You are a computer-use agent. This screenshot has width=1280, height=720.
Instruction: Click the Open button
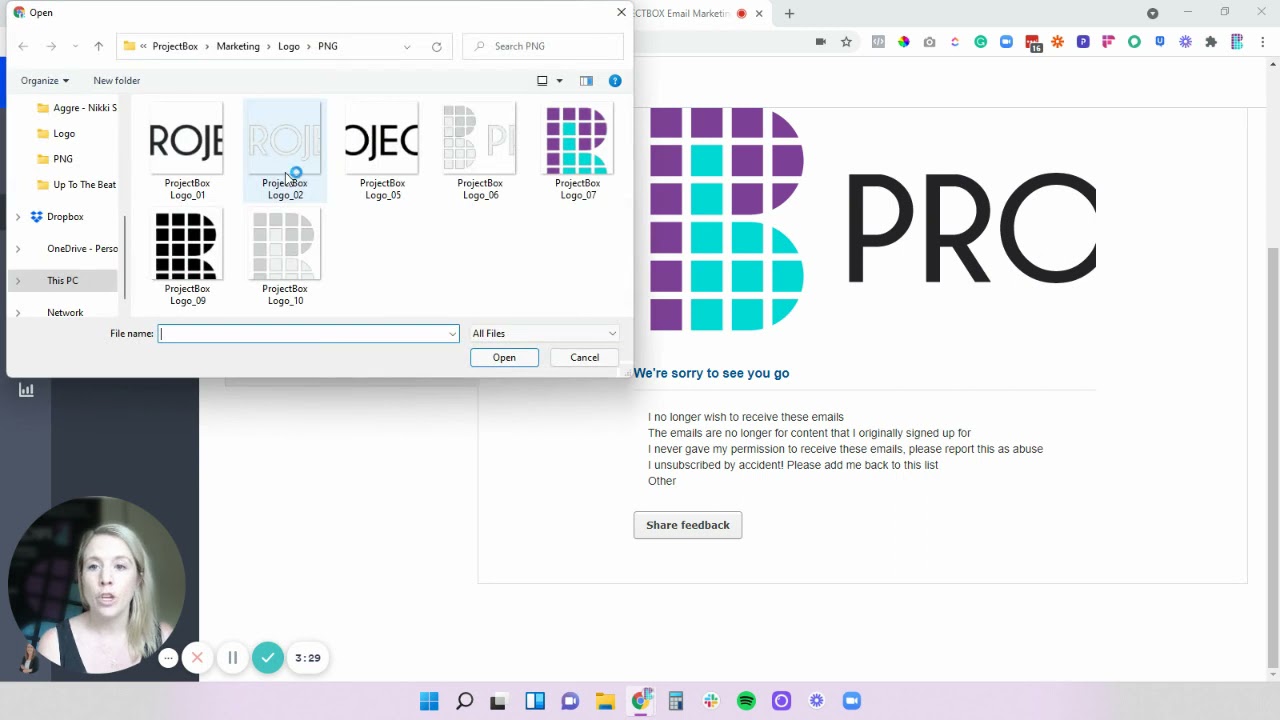coord(504,358)
